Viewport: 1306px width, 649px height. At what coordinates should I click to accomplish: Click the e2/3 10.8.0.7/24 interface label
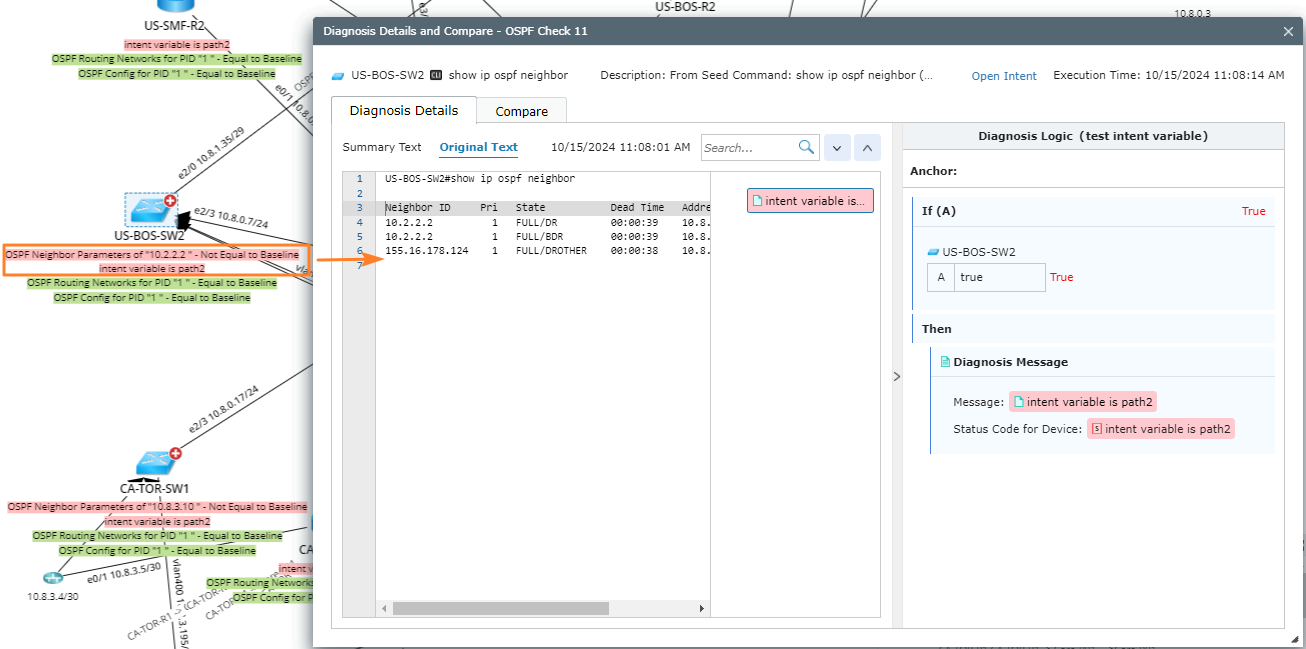coord(231,217)
